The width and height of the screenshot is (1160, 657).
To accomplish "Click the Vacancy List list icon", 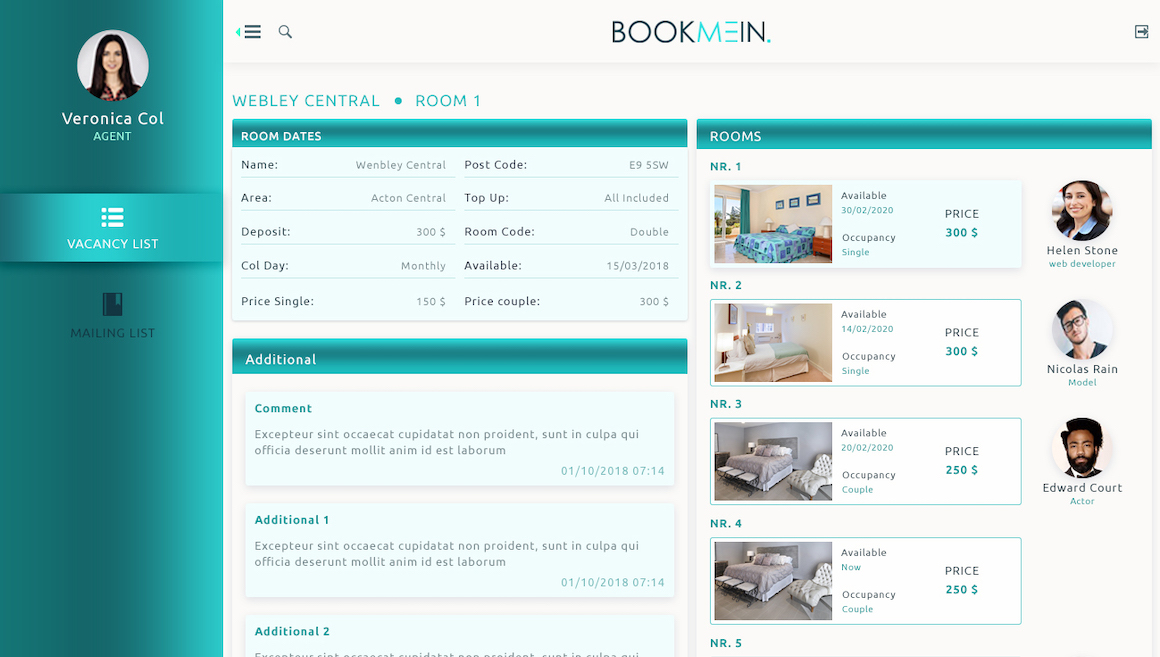I will coord(112,218).
